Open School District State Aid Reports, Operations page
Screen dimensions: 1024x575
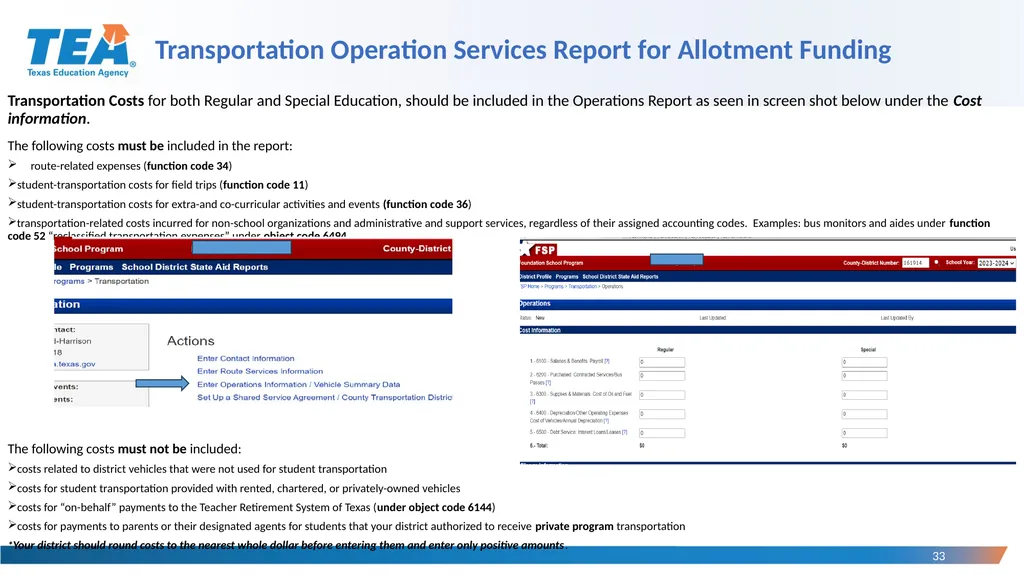(620, 276)
